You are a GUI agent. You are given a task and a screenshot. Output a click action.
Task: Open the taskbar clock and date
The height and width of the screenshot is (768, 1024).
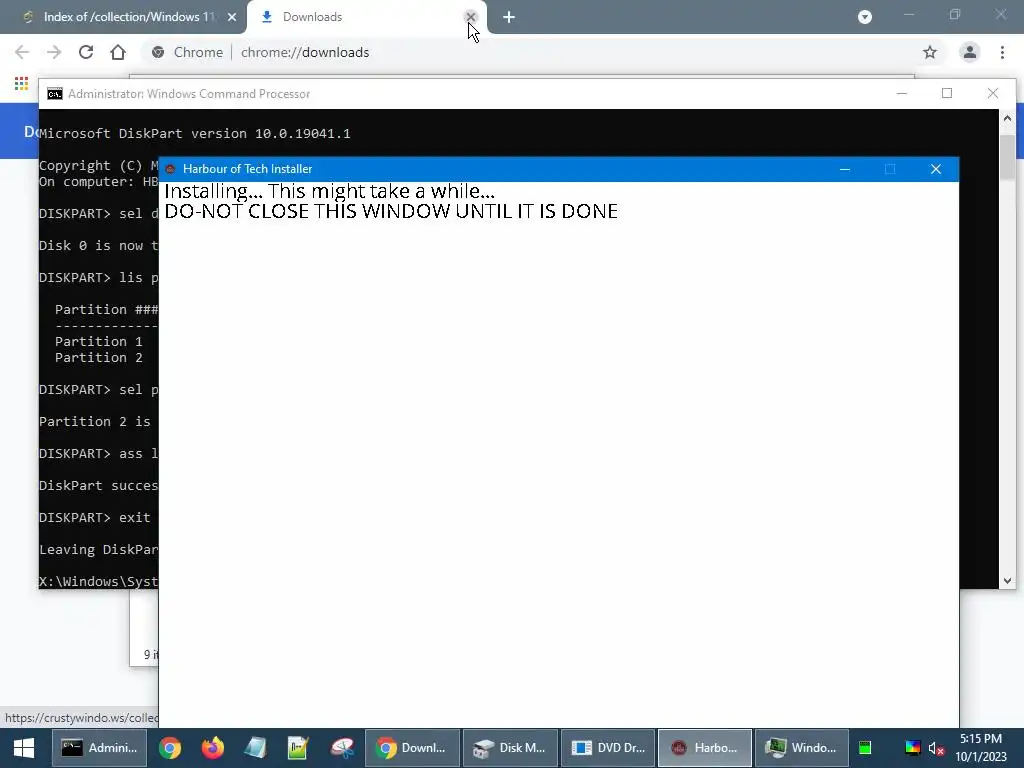pos(981,748)
